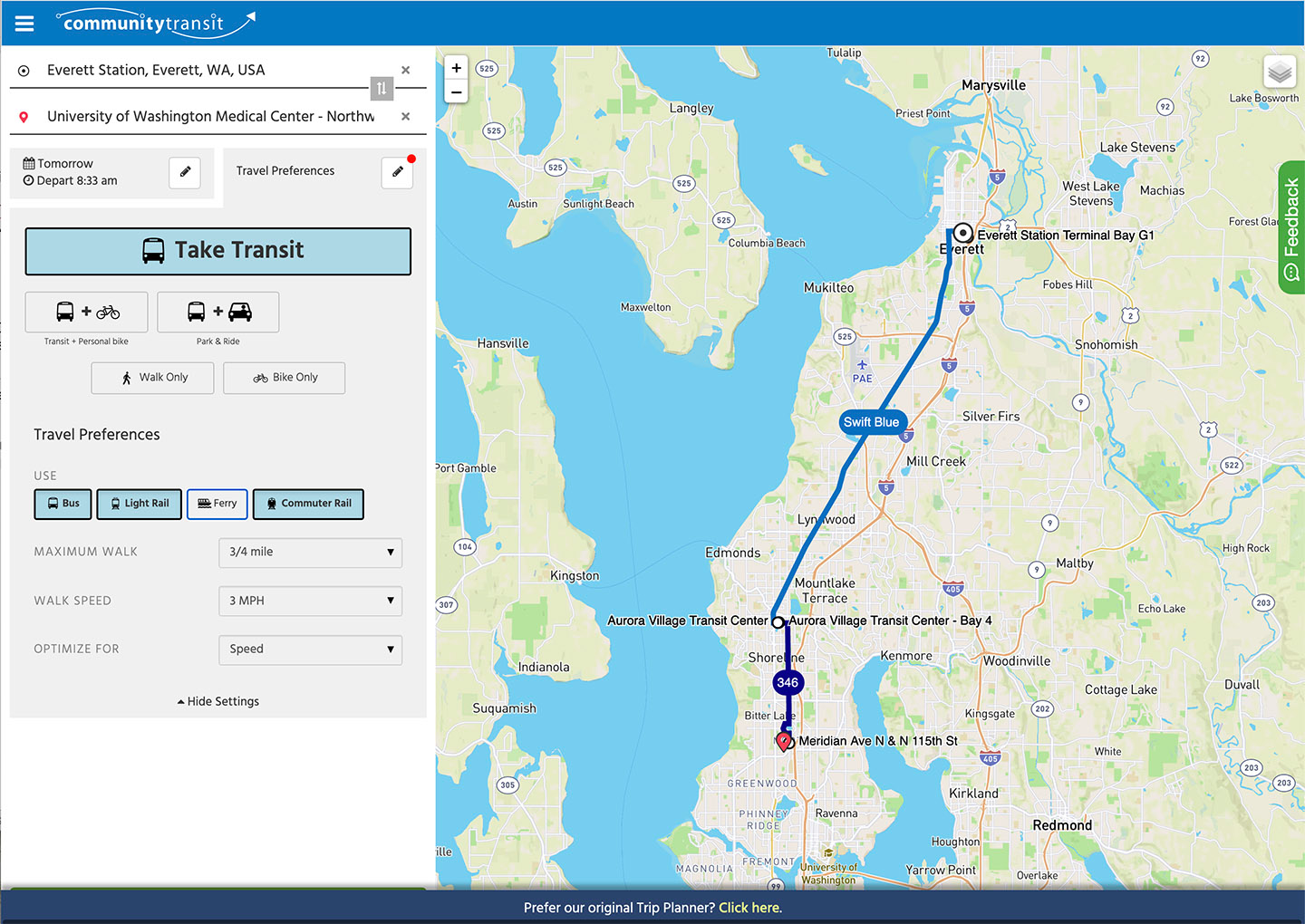Edit the departure date and time
Image resolution: width=1305 pixels, height=924 pixels.
click(x=185, y=173)
